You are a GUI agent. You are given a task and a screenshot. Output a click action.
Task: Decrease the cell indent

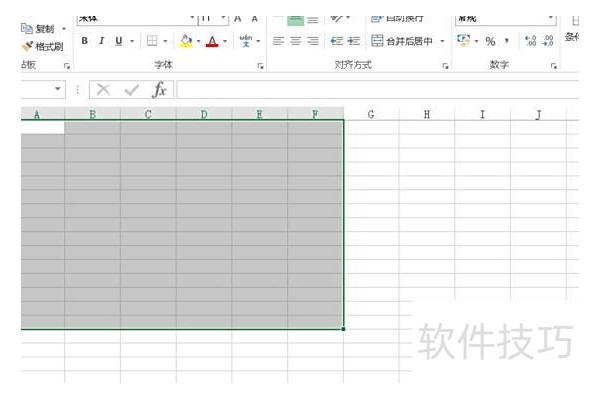pos(337,41)
